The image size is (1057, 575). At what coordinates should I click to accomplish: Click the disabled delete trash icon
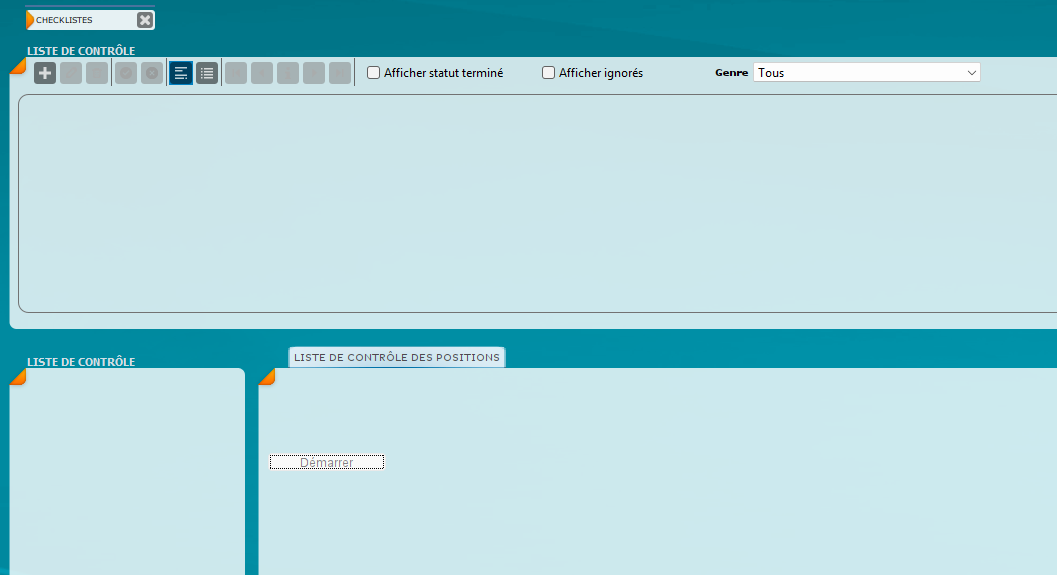click(x=97, y=73)
